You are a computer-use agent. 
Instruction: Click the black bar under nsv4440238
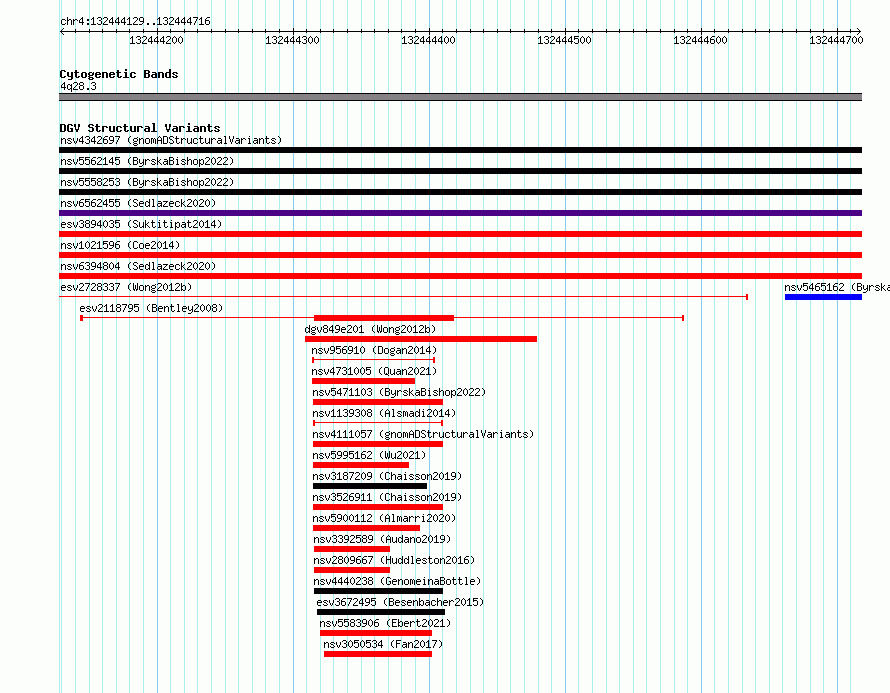click(378, 591)
